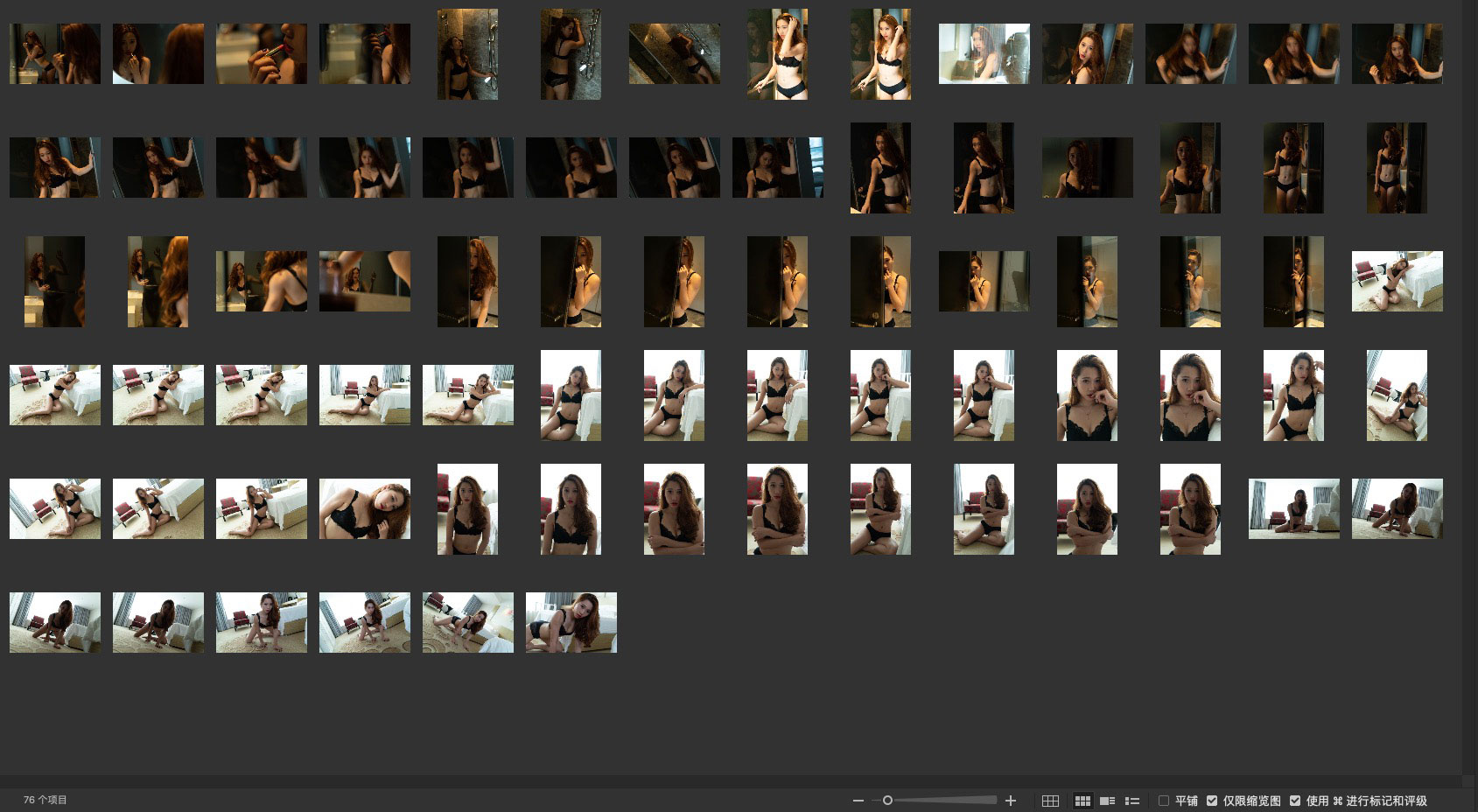
Task: Select the first thumbnail in the bottom row
Action: tap(54, 622)
